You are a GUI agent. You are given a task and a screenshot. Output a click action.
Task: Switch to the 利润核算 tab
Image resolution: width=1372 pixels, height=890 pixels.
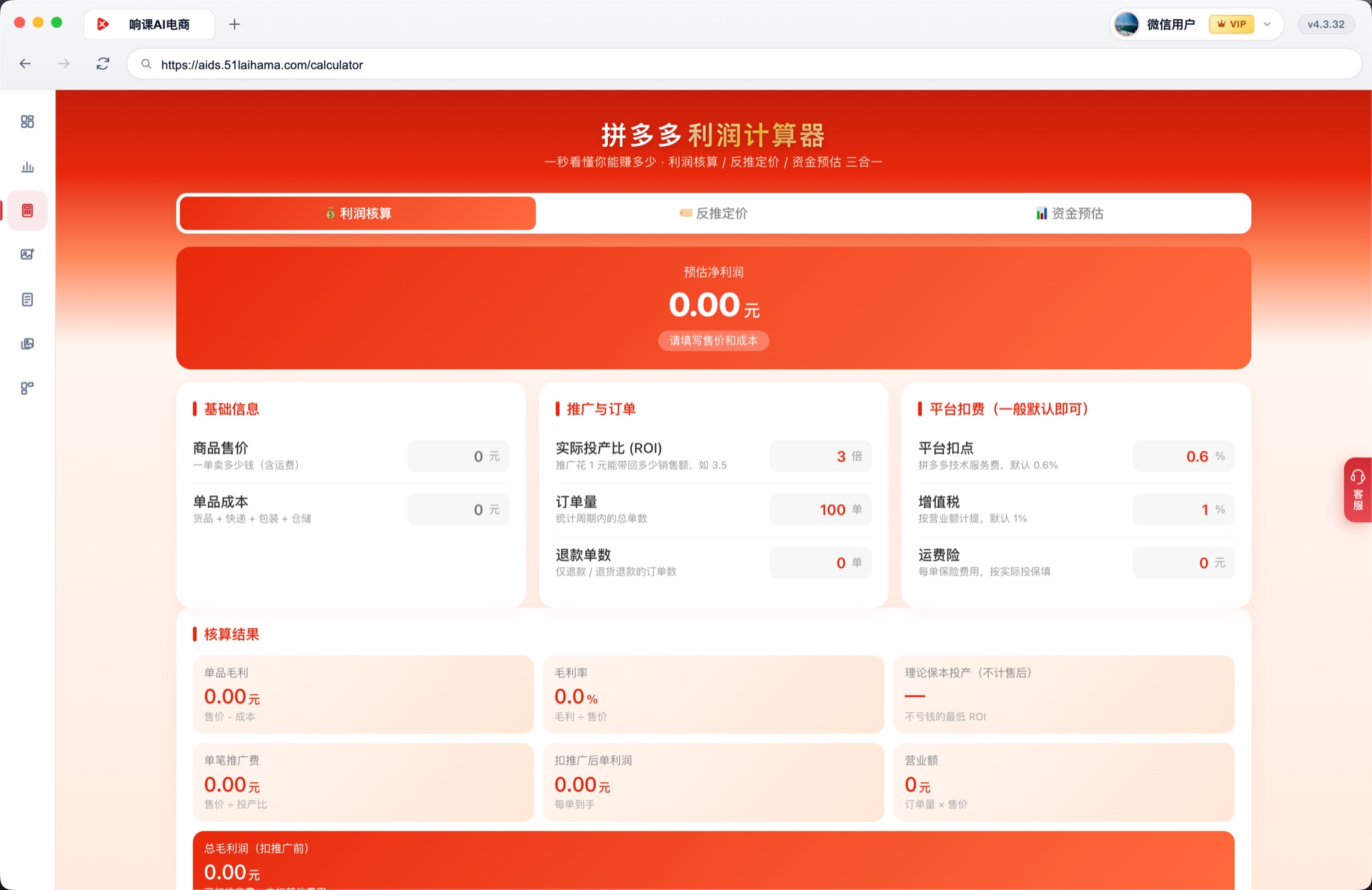click(x=357, y=213)
